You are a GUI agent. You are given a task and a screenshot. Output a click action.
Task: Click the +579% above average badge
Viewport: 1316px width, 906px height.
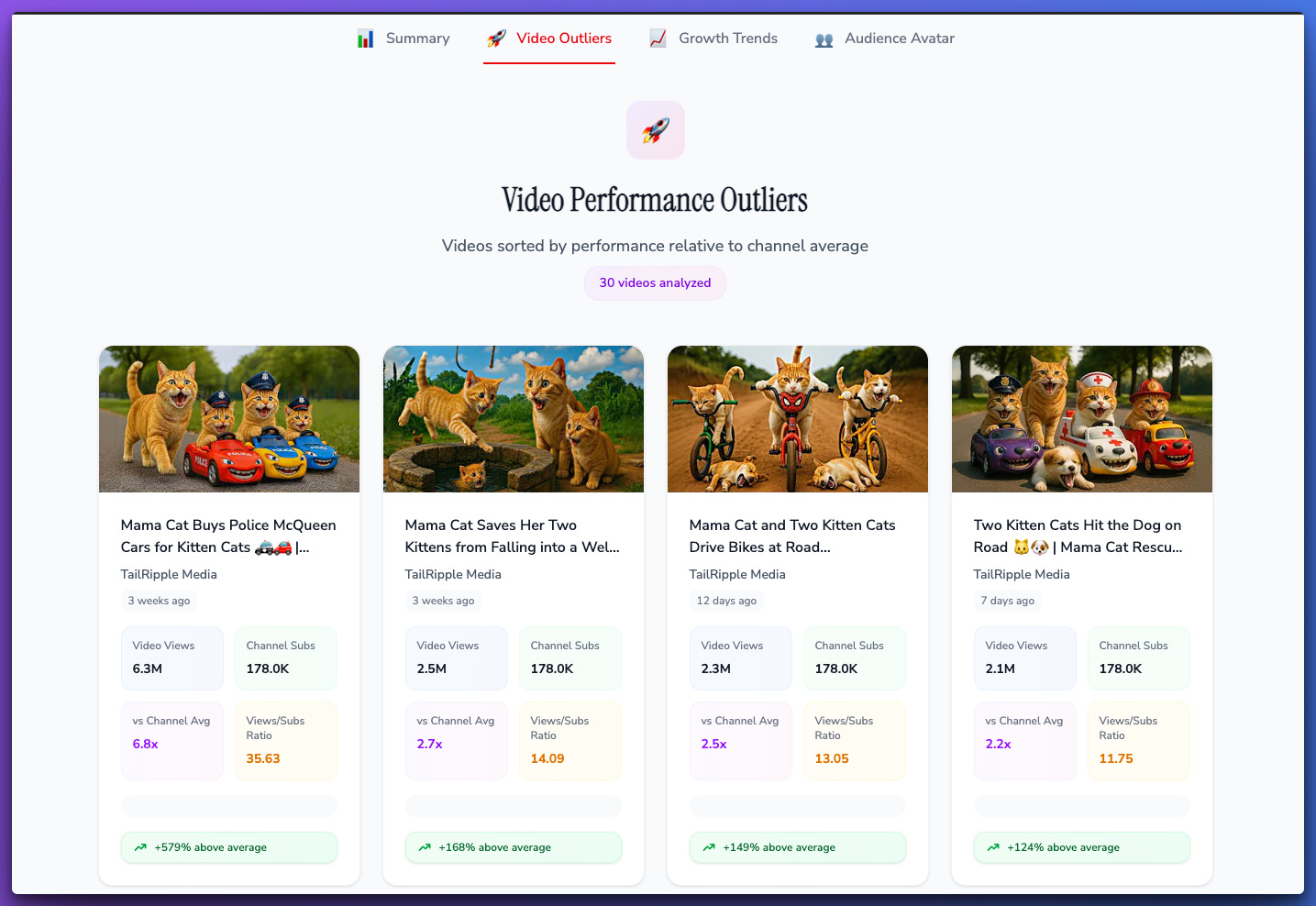point(229,847)
